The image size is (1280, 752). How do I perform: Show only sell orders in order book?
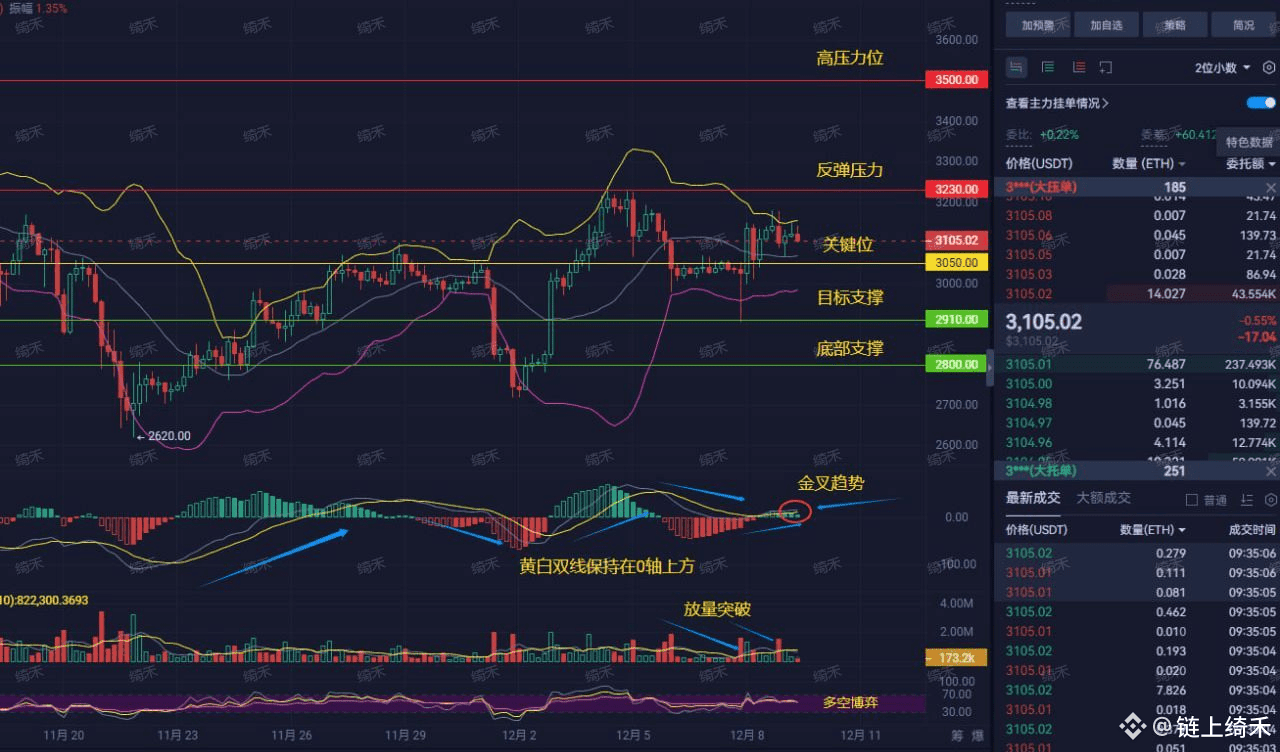[1078, 67]
